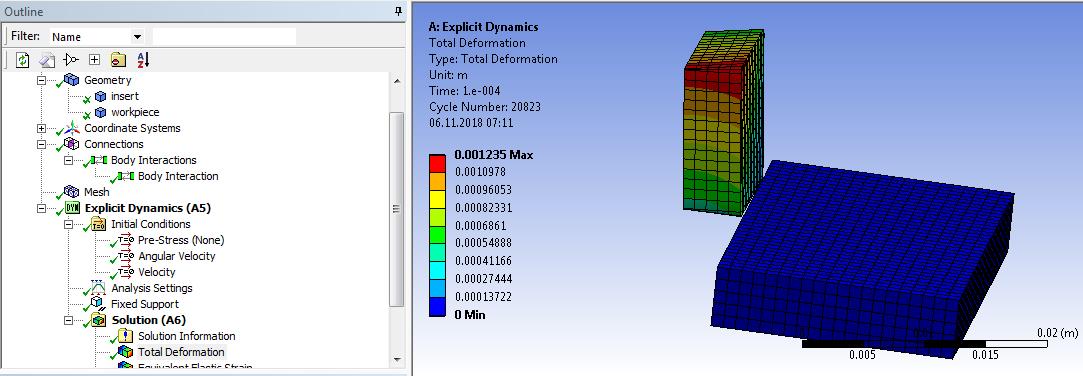Select the workpiece geometry body

click(x=135, y=112)
